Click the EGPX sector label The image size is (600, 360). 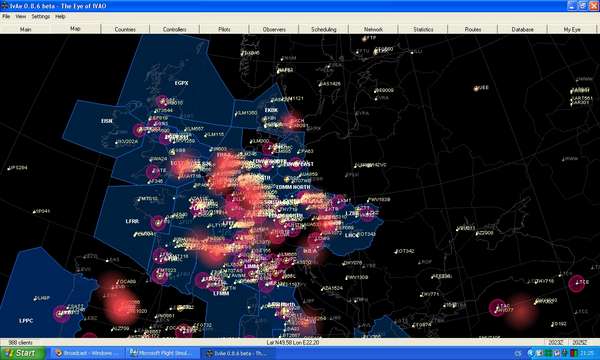click(181, 83)
